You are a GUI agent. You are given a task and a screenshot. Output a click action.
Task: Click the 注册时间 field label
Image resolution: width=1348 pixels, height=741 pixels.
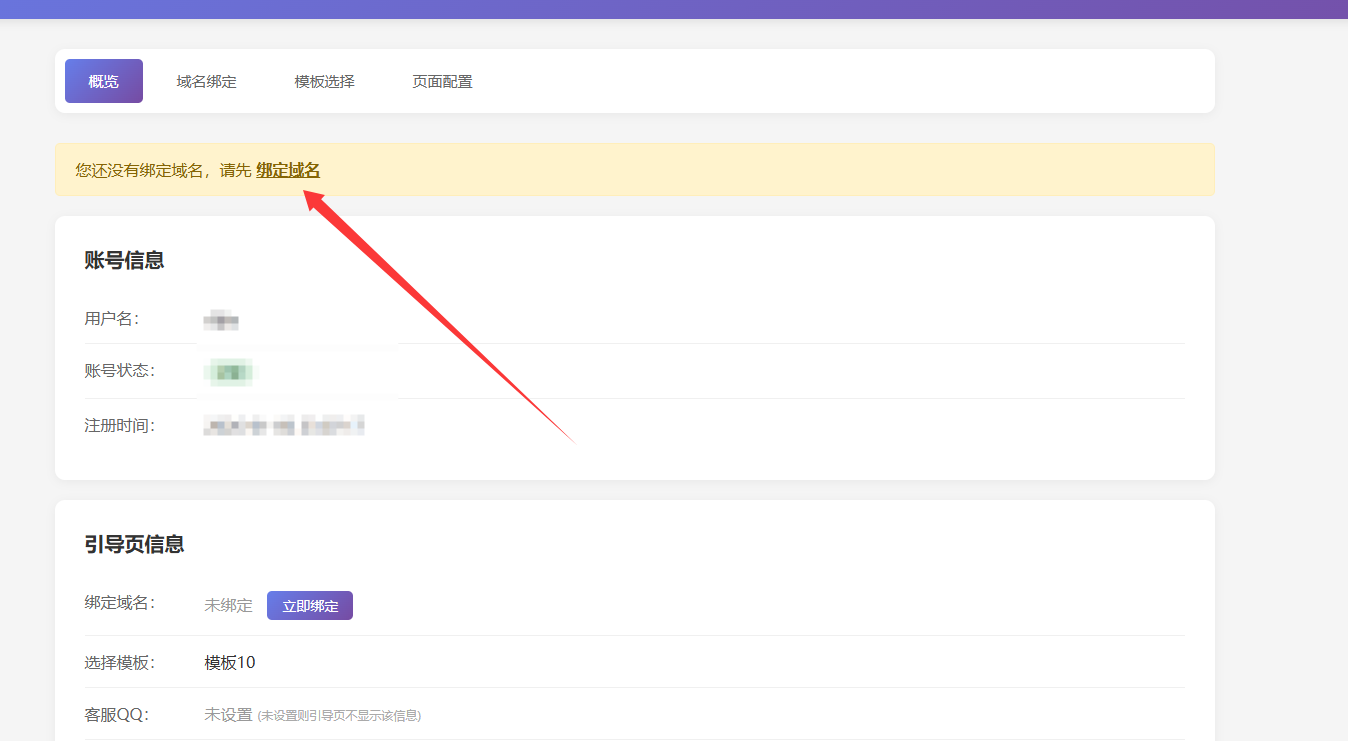tap(119, 426)
